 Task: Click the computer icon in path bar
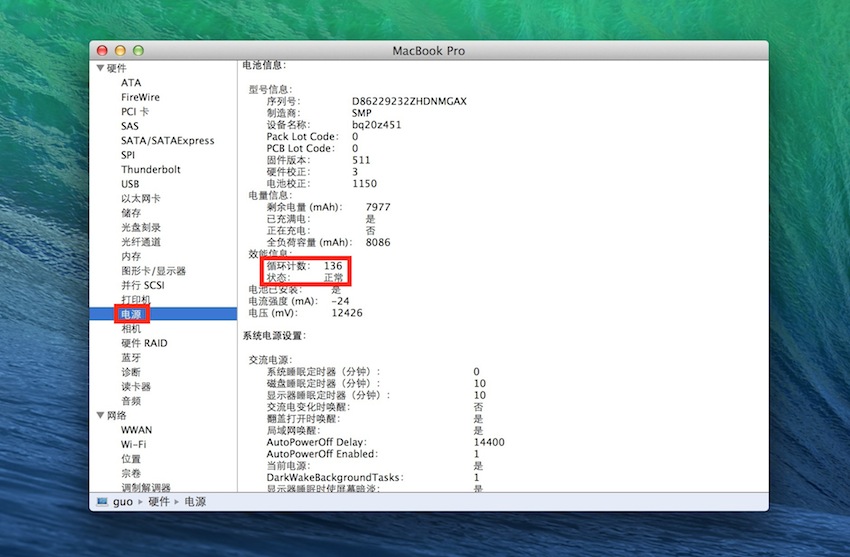click(x=102, y=502)
